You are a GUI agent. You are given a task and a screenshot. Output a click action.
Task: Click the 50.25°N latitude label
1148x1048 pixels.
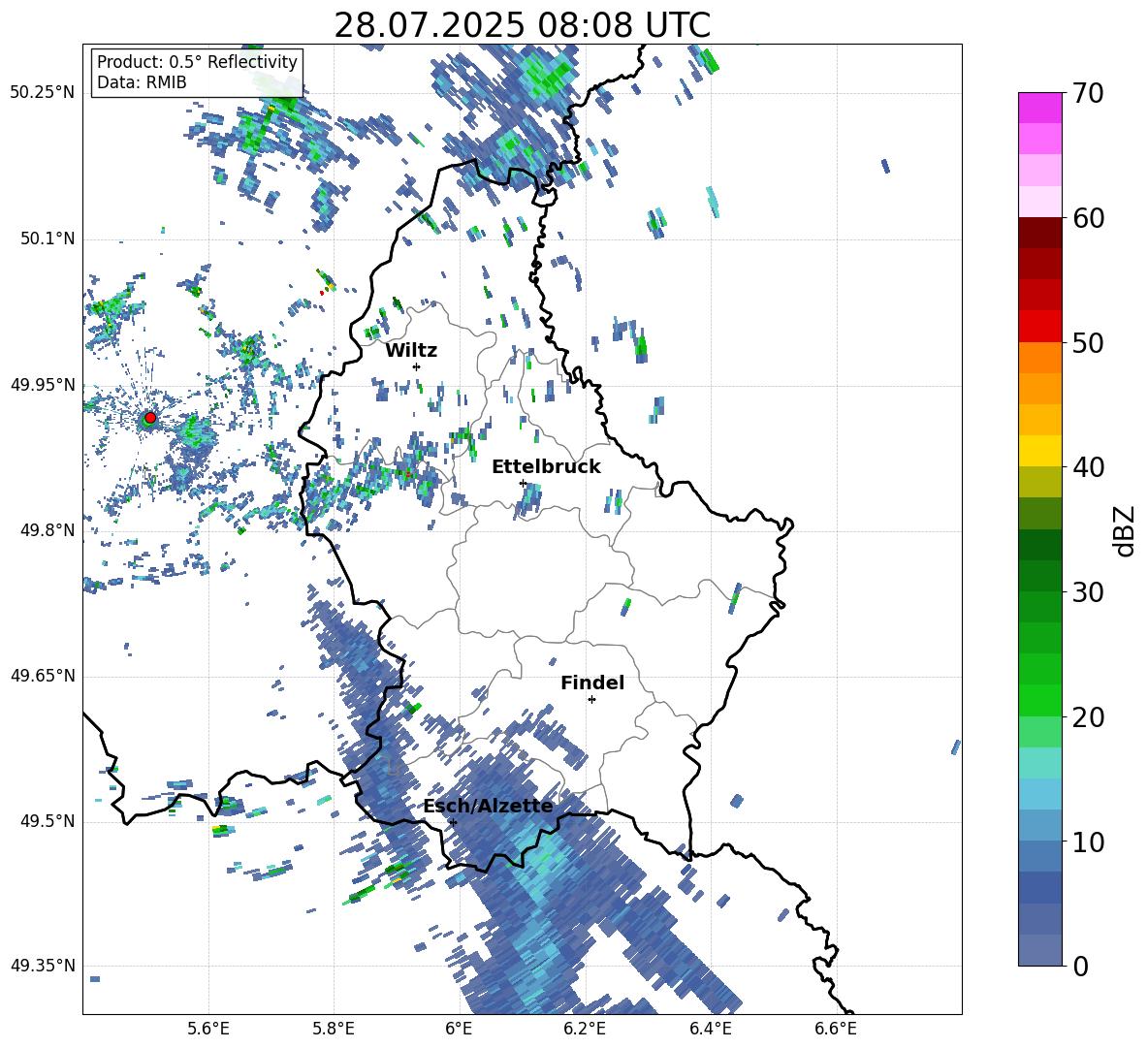click(43, 92)
